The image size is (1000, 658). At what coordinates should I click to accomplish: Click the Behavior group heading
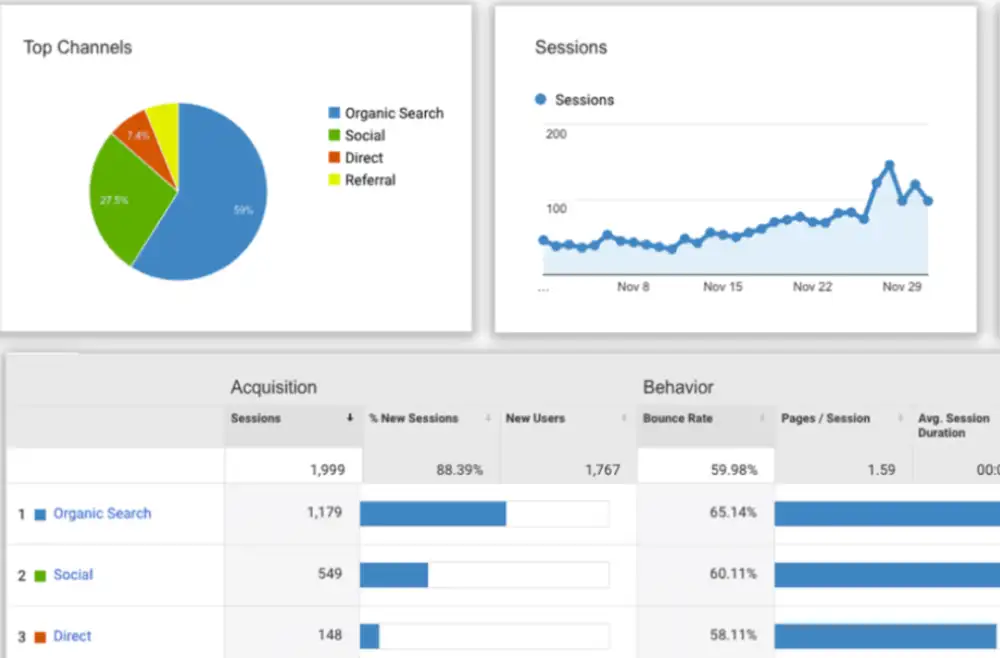coord(678,387)
